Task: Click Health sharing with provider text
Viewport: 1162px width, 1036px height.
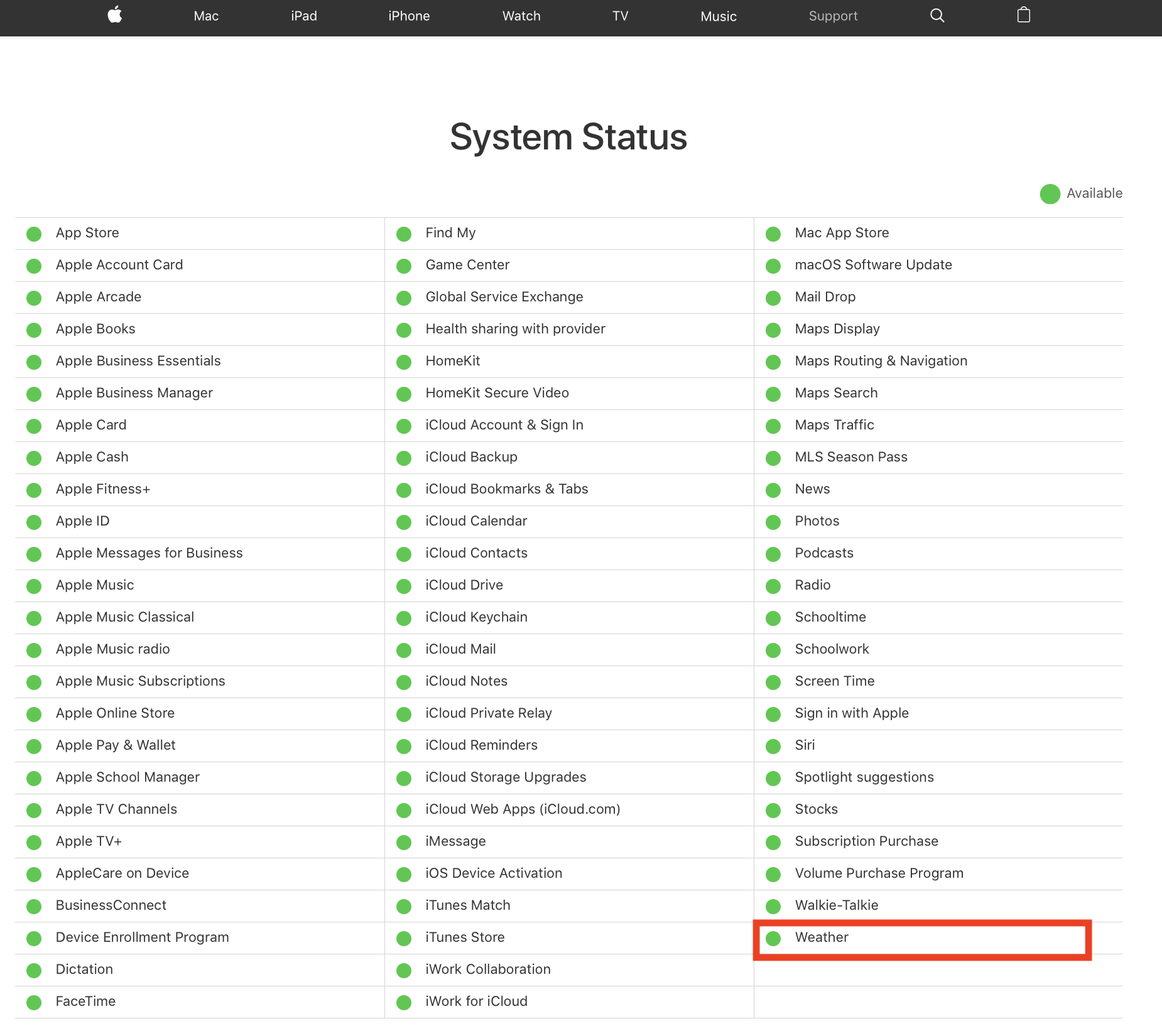Action: point(515,329)
